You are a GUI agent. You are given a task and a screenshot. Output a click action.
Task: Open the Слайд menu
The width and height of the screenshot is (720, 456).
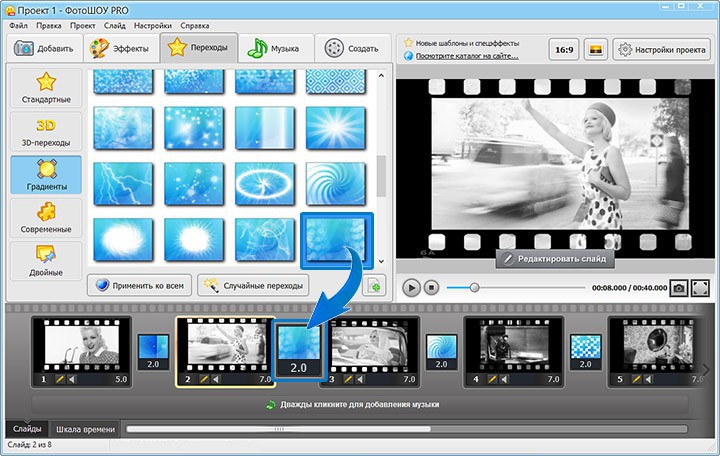(115, 26)
